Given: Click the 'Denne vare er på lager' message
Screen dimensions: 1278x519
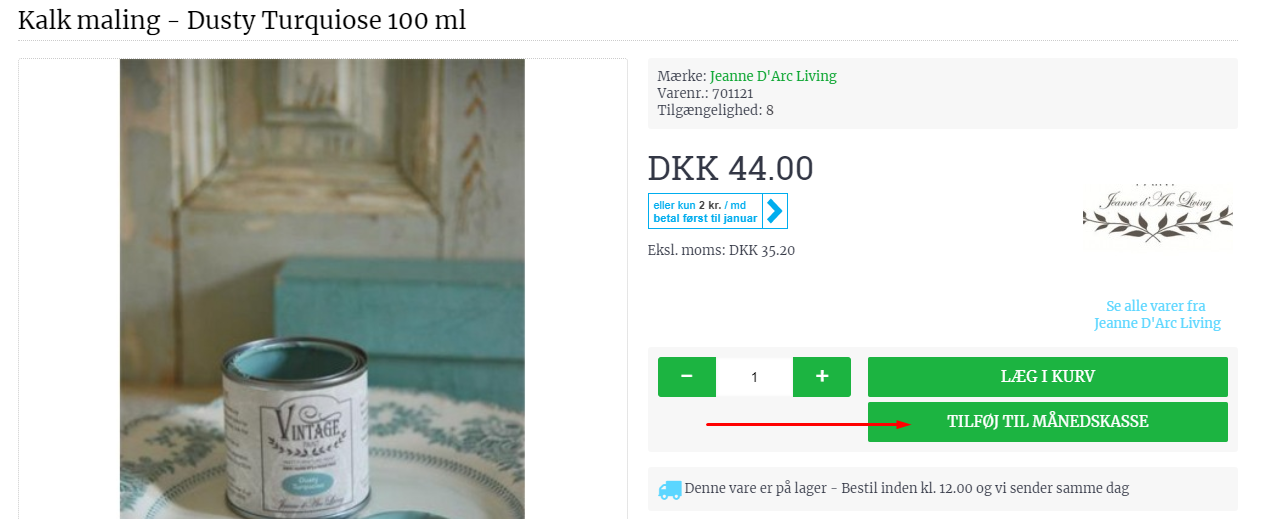Looking at the screenshot, I should point(907,489).
